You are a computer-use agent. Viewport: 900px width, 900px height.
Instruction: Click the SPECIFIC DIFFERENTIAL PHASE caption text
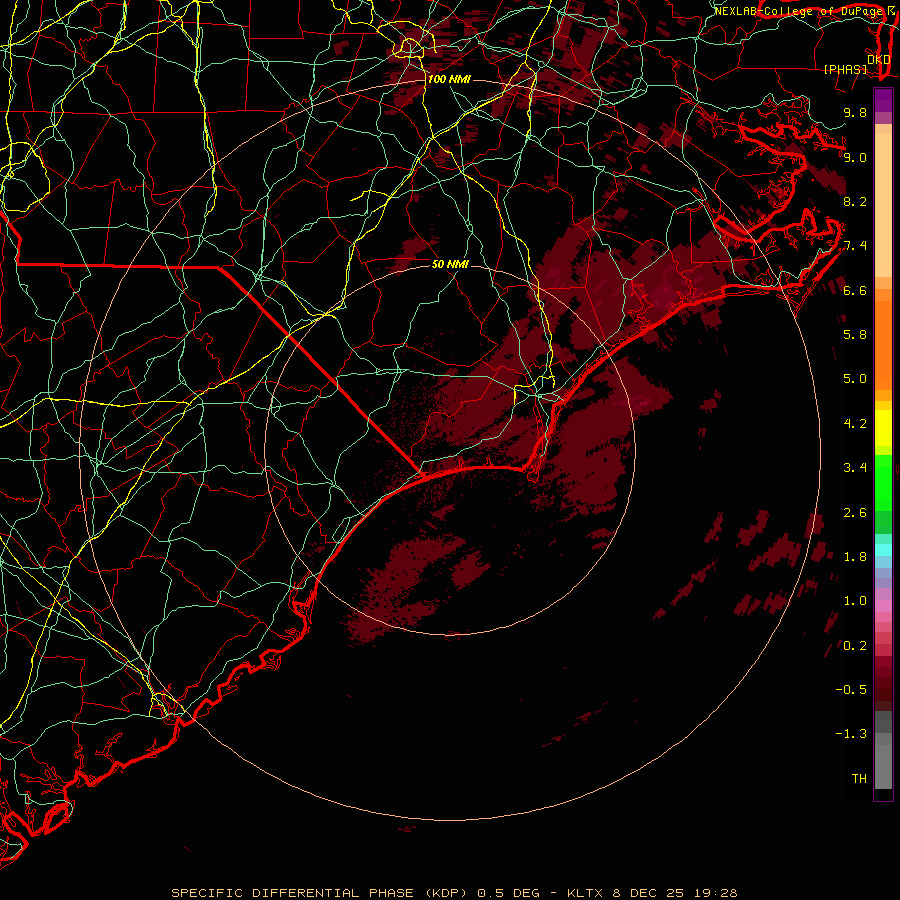tap(292, 893)
